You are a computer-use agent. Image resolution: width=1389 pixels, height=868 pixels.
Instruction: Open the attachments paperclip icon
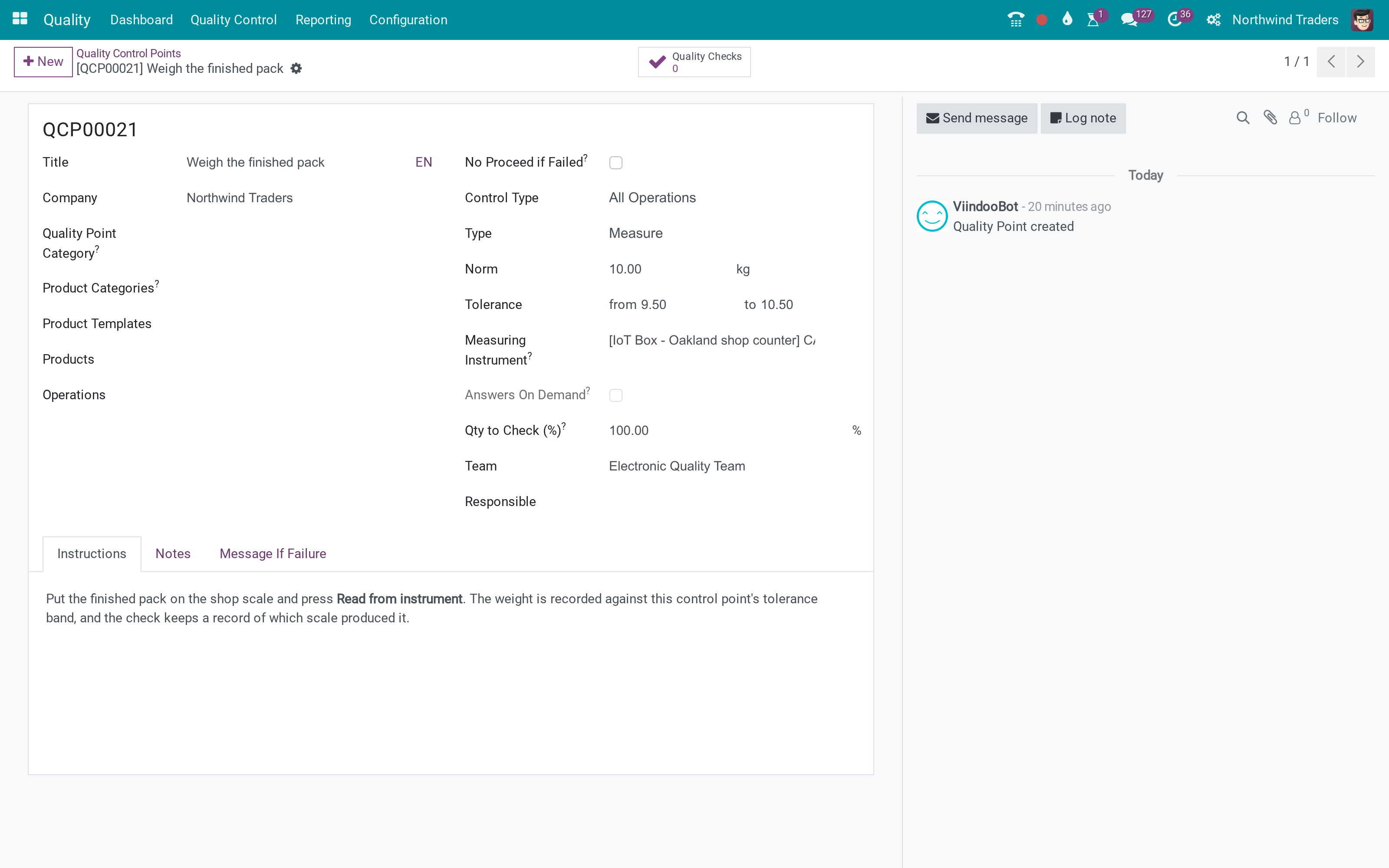pyautogui.click(x=1270, y=118)
